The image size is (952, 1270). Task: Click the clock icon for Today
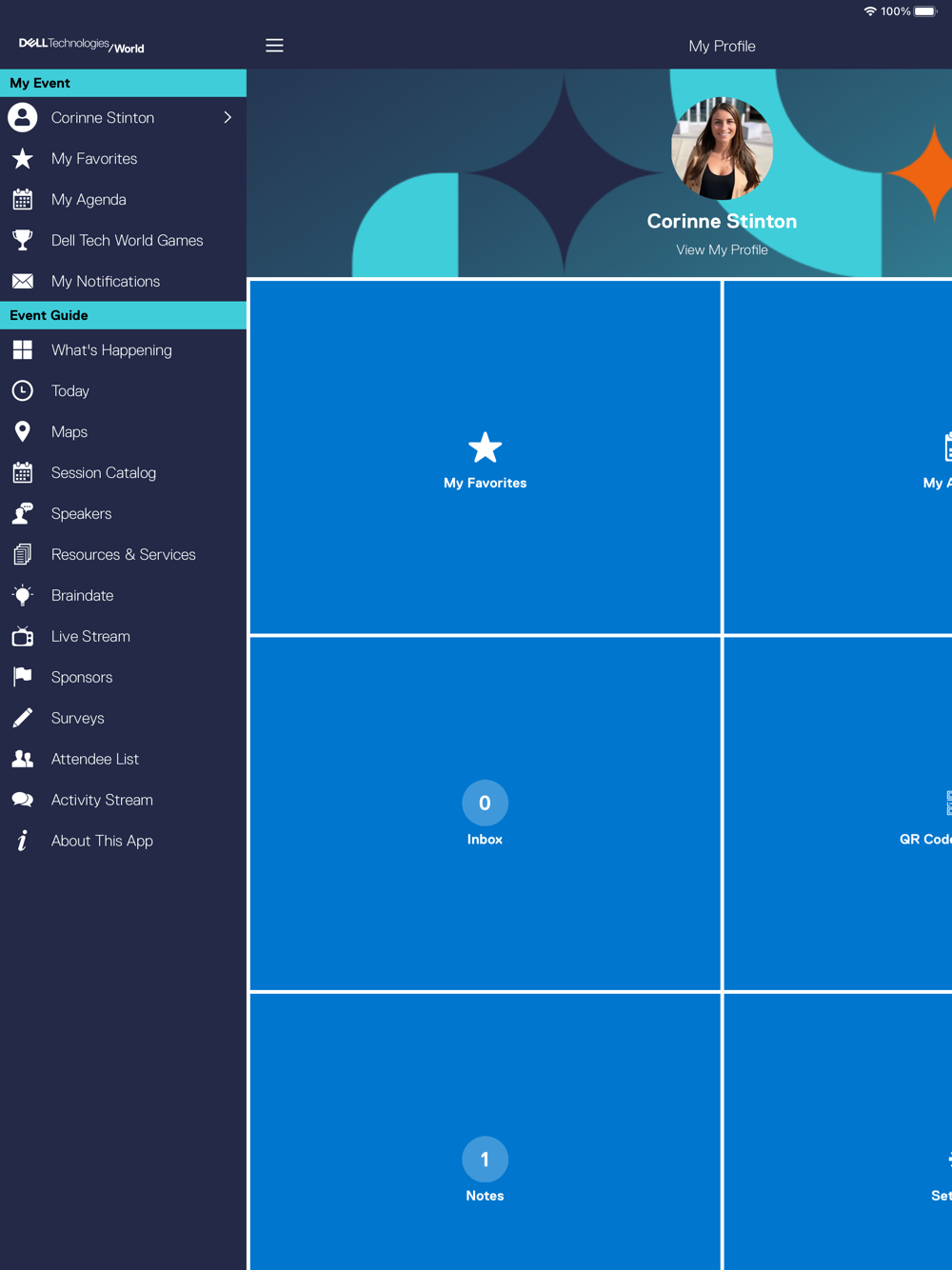23,390
